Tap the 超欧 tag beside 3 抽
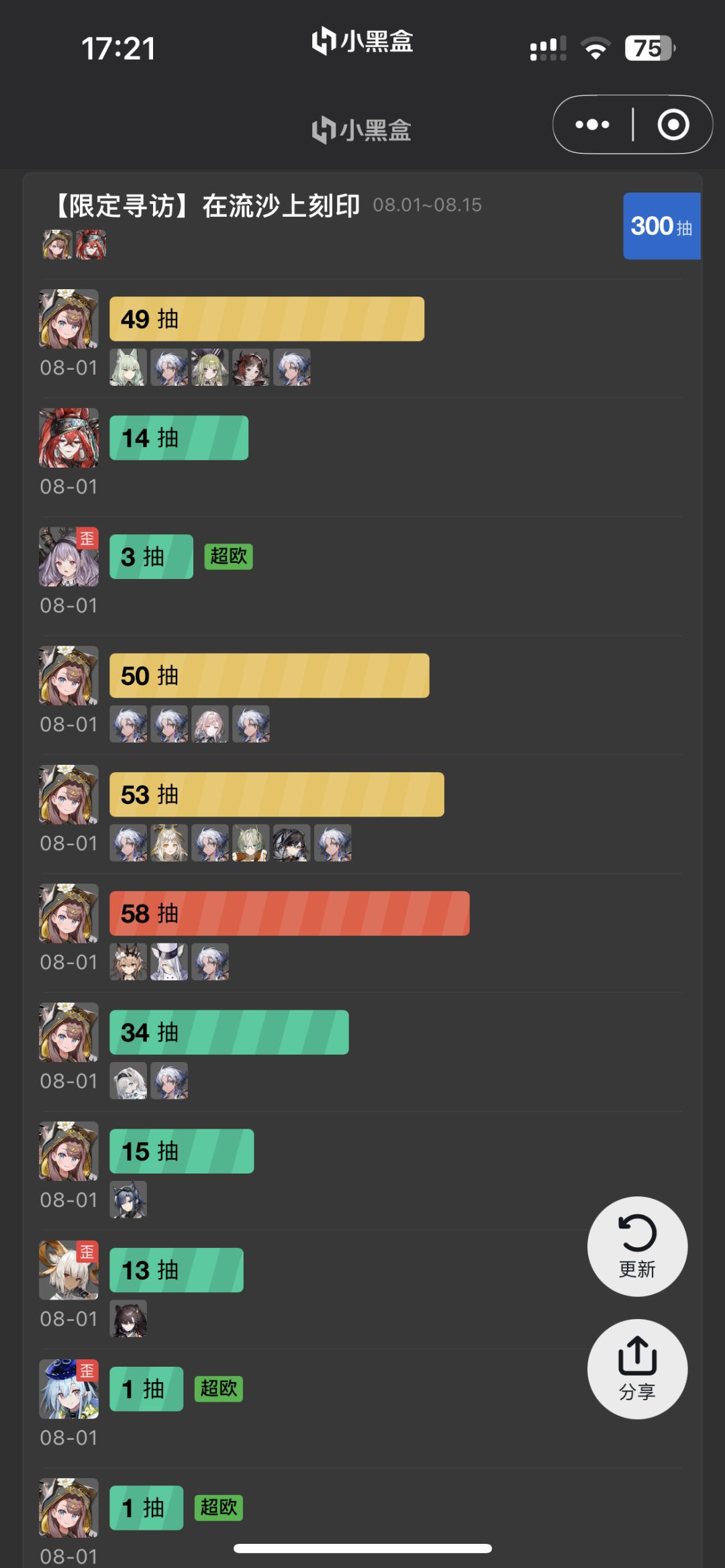 click(x=228, y=556)
